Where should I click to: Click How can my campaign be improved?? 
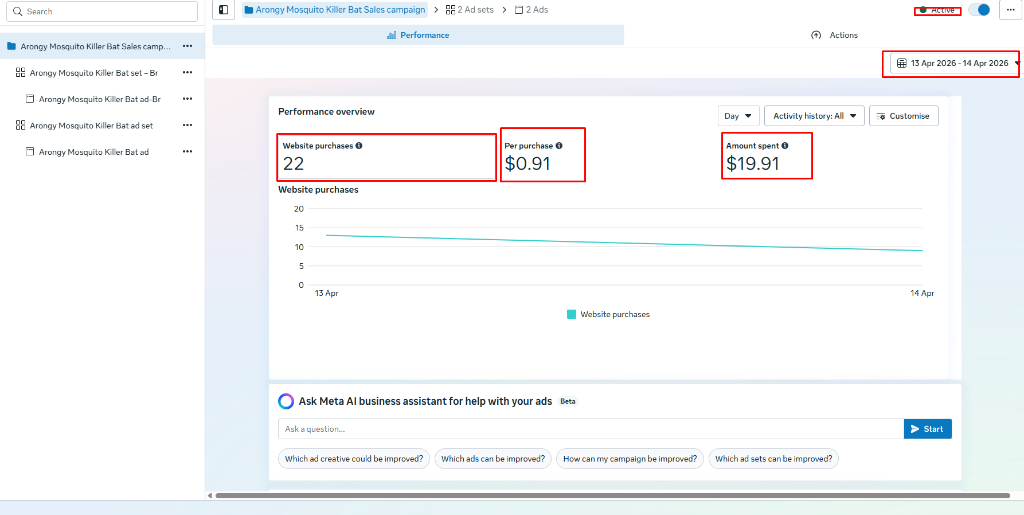coord(630,459)
